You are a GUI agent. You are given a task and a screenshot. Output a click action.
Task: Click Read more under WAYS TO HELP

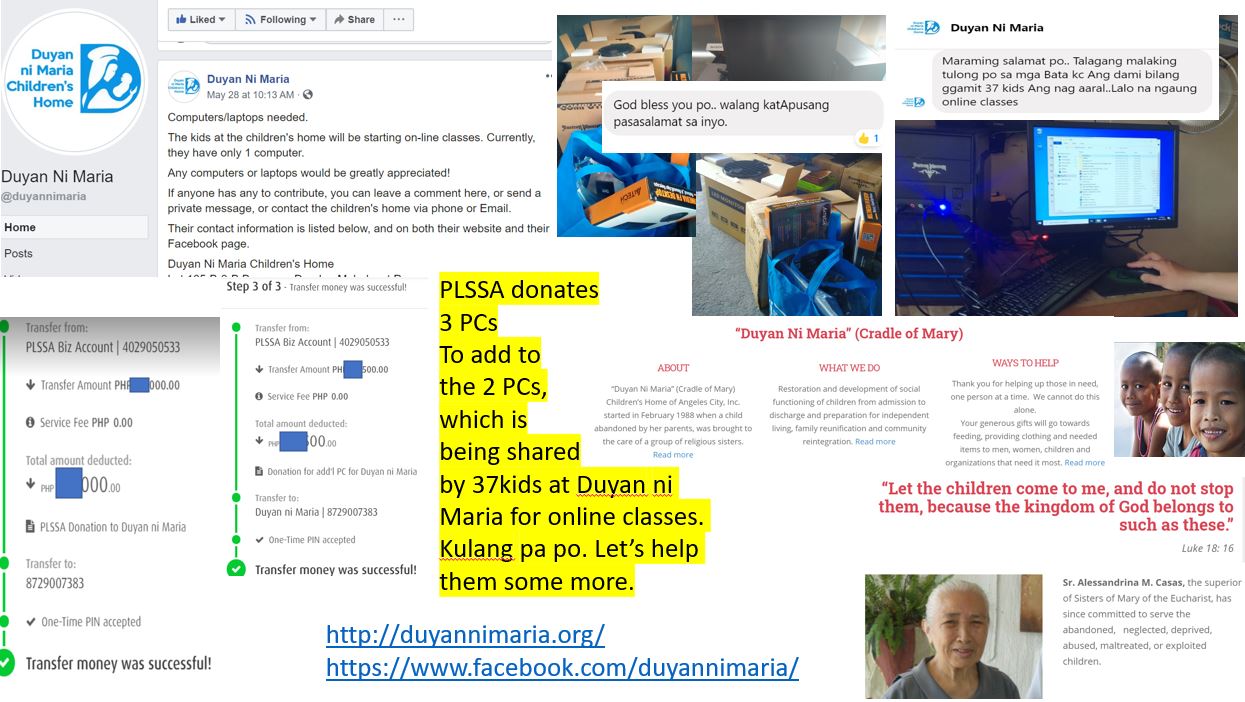click(1084, 463)
